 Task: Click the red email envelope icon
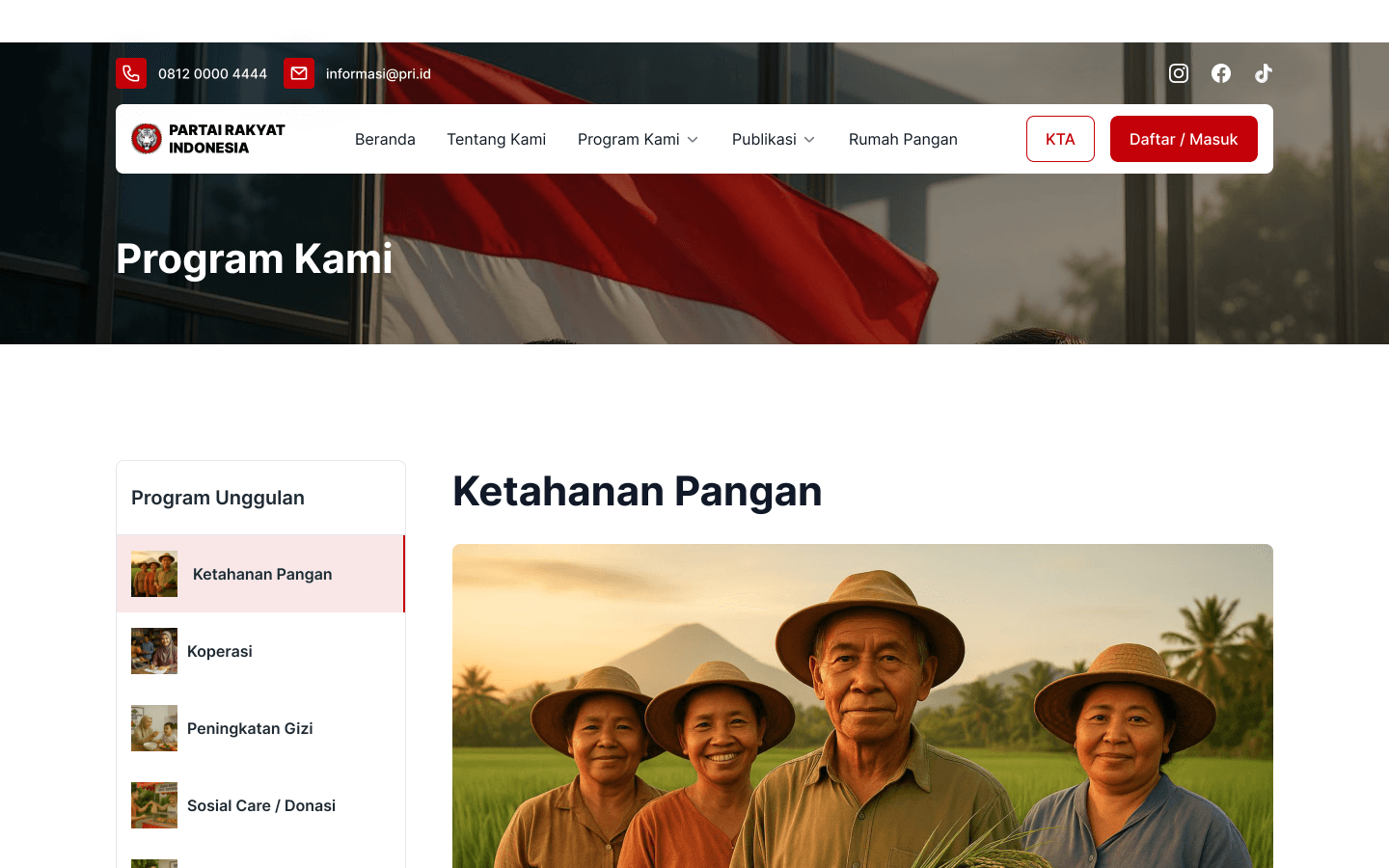click(x=299, y=73)
